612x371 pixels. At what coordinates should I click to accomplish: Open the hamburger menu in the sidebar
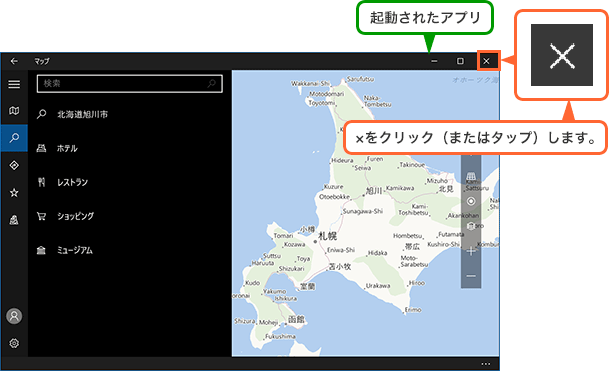14,84
